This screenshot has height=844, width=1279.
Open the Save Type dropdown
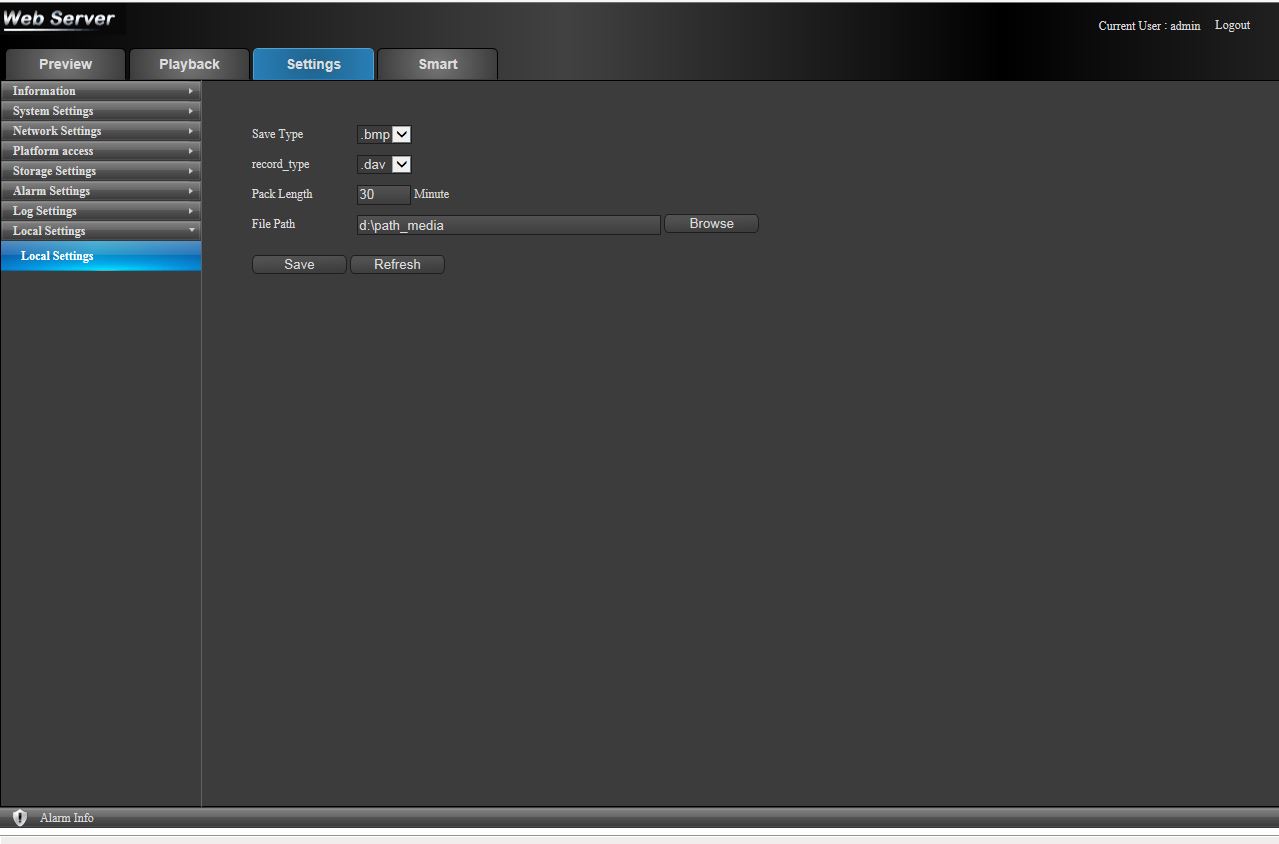tap(384, 134)
